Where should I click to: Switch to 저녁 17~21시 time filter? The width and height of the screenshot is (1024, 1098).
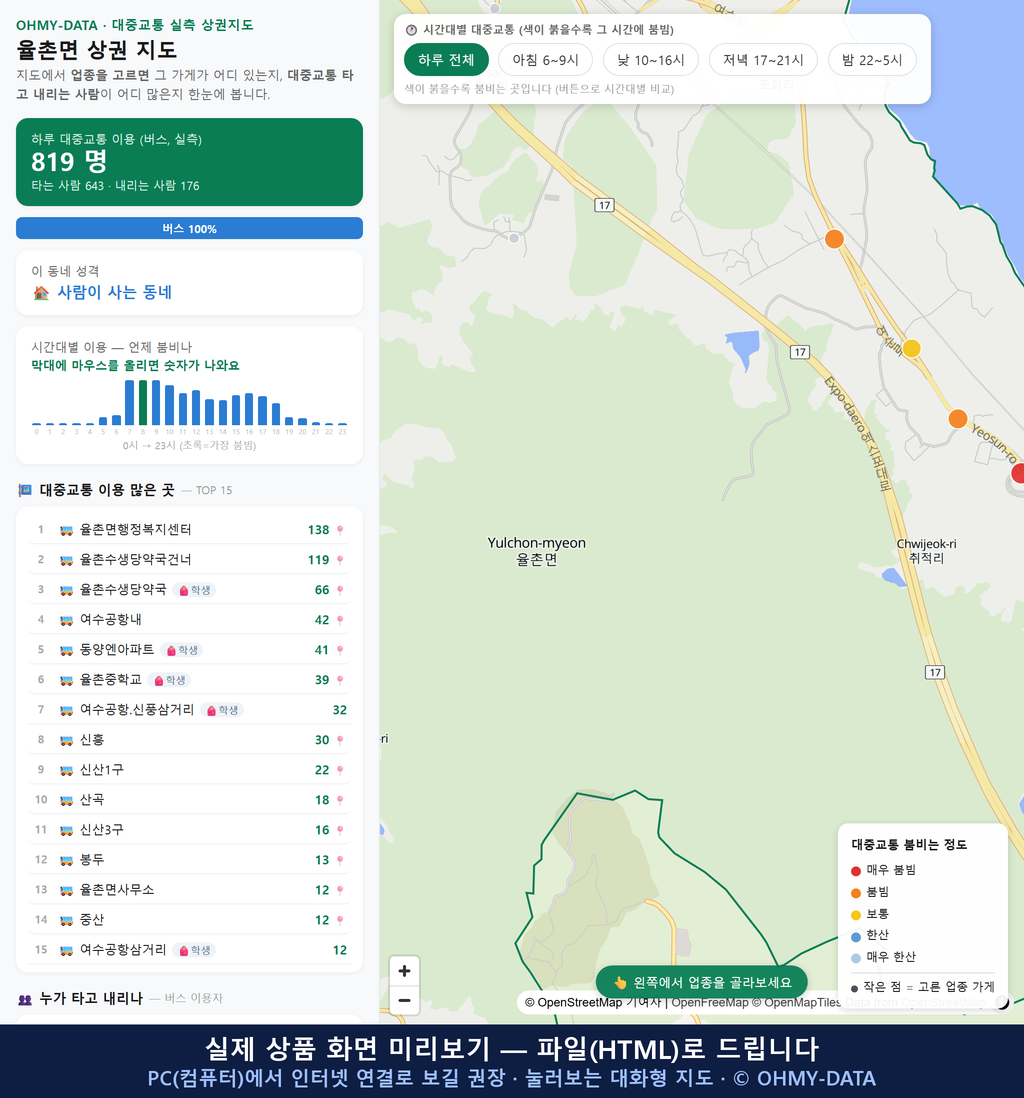tap(763, 60)
